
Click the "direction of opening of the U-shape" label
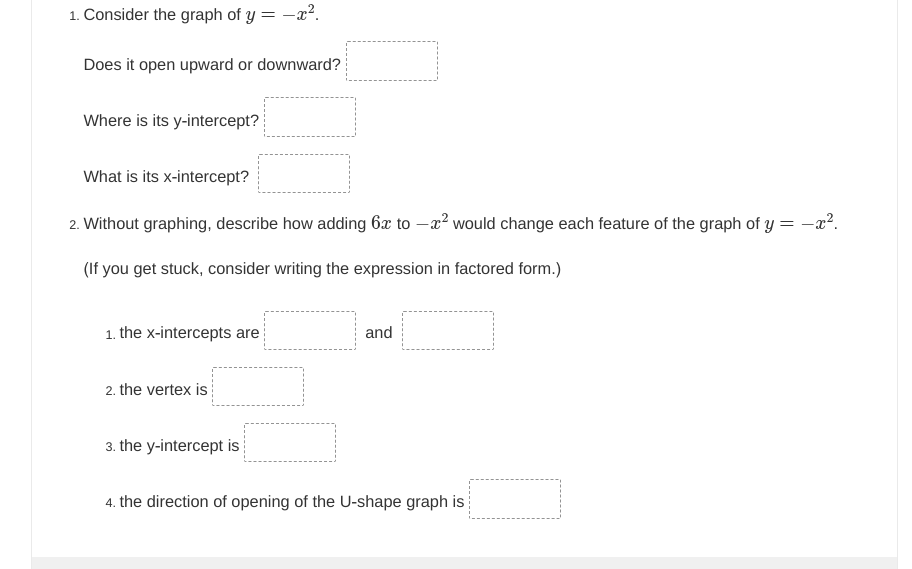tap(291, 502)
